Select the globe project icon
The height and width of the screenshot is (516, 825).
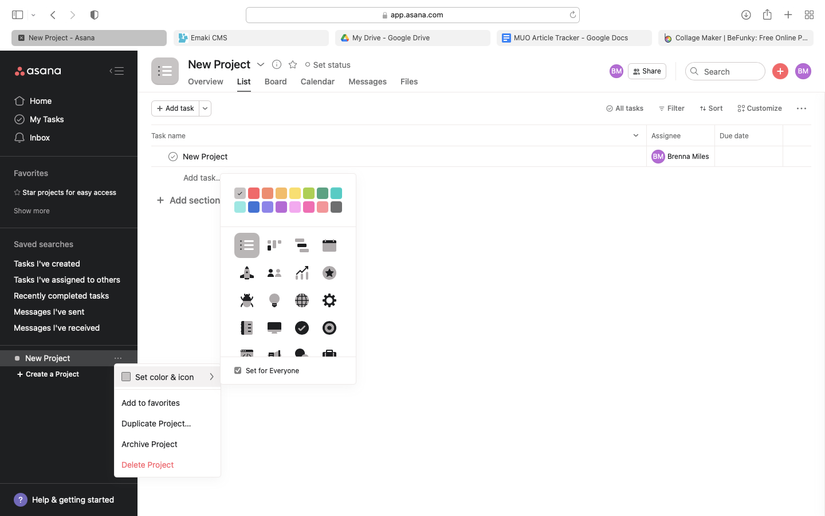(x=302, y=300)
